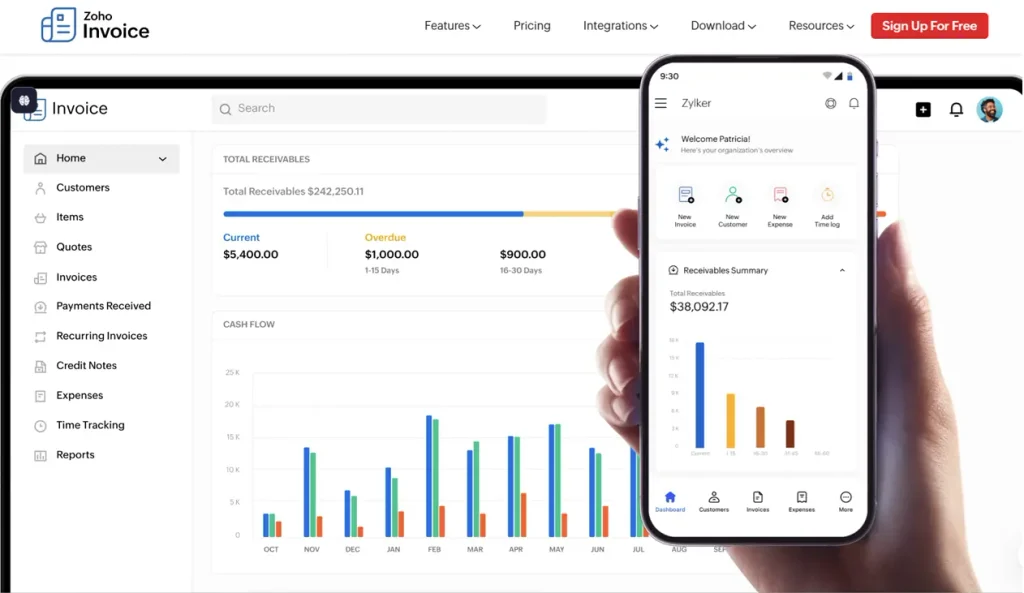Open the Download dropdown
This screenshot has height=593, width=1024.
[x=724, y=25]
